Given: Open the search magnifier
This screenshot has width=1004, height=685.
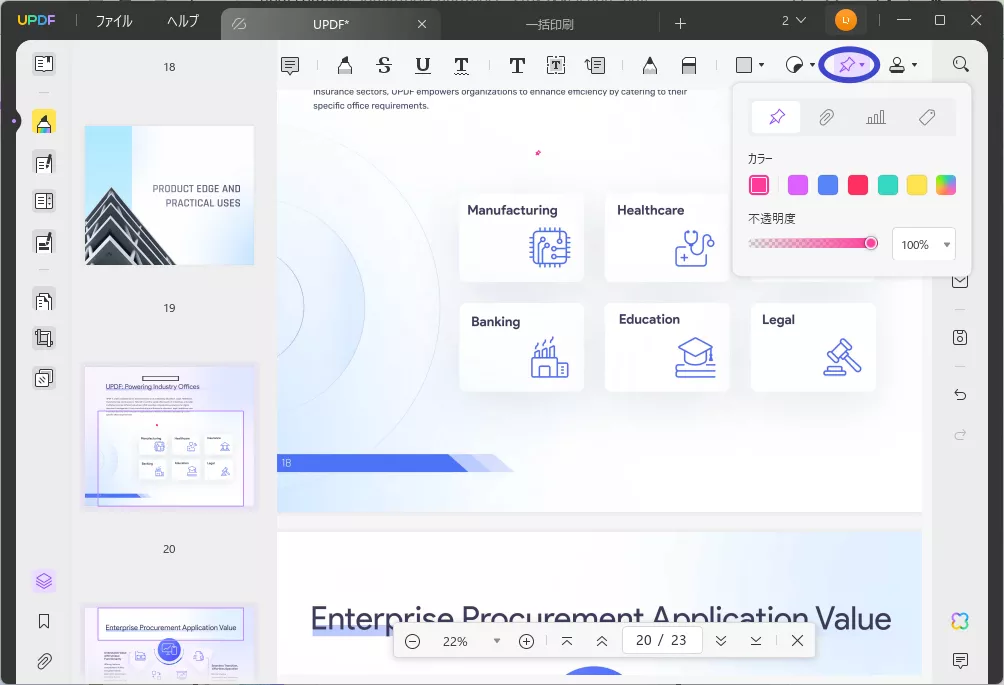Looking at the screenshot, I should click(x=960, y=64).
